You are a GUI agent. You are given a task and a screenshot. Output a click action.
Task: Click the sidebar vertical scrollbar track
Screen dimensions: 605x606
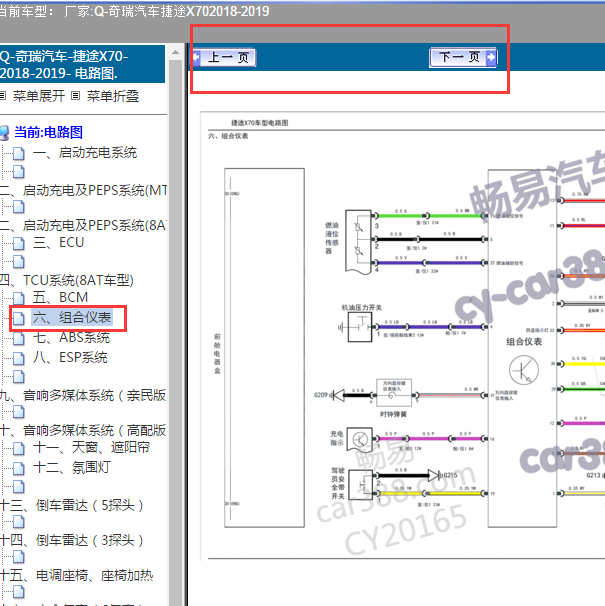coord(176,332)
